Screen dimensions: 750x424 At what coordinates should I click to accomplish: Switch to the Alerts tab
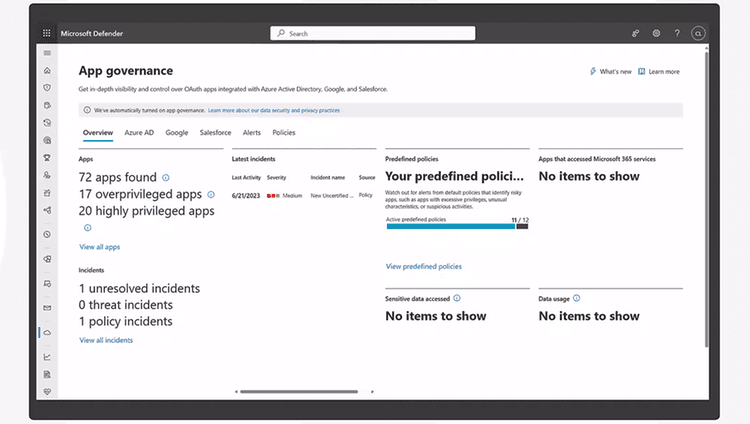[252, 133]
